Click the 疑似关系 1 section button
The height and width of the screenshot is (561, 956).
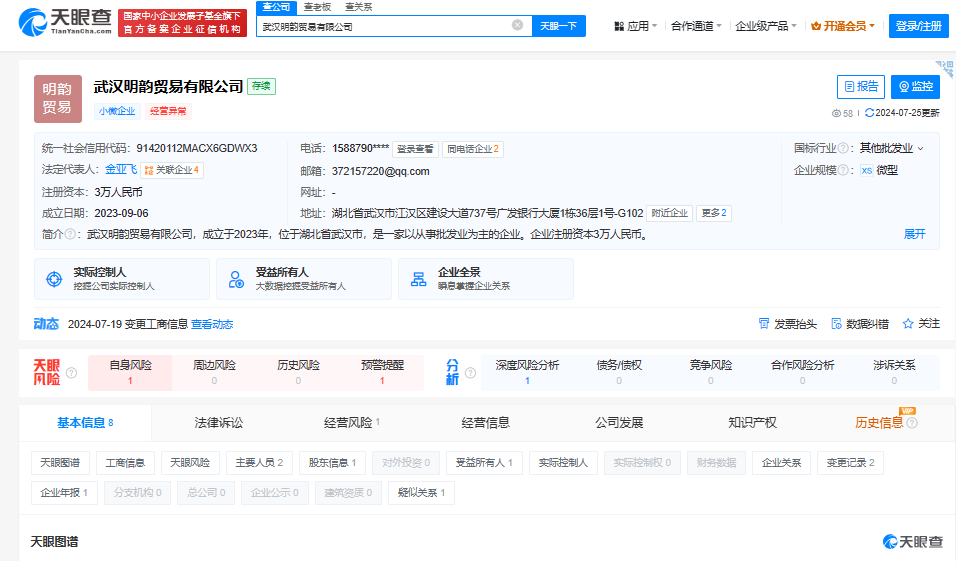pyautogui.click(x=421, y=493)
